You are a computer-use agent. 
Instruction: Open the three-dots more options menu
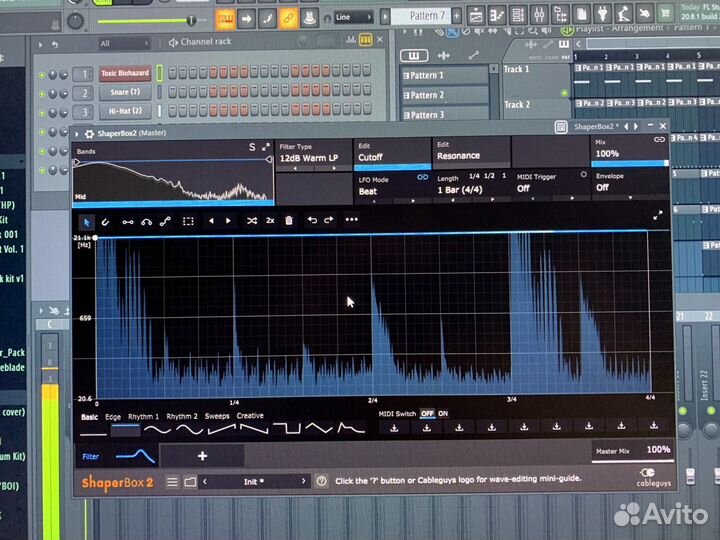point(351,219)
